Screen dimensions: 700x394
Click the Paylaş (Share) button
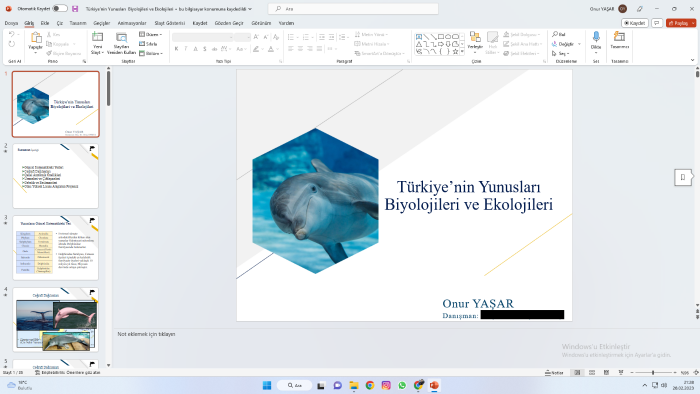[681, 23]
